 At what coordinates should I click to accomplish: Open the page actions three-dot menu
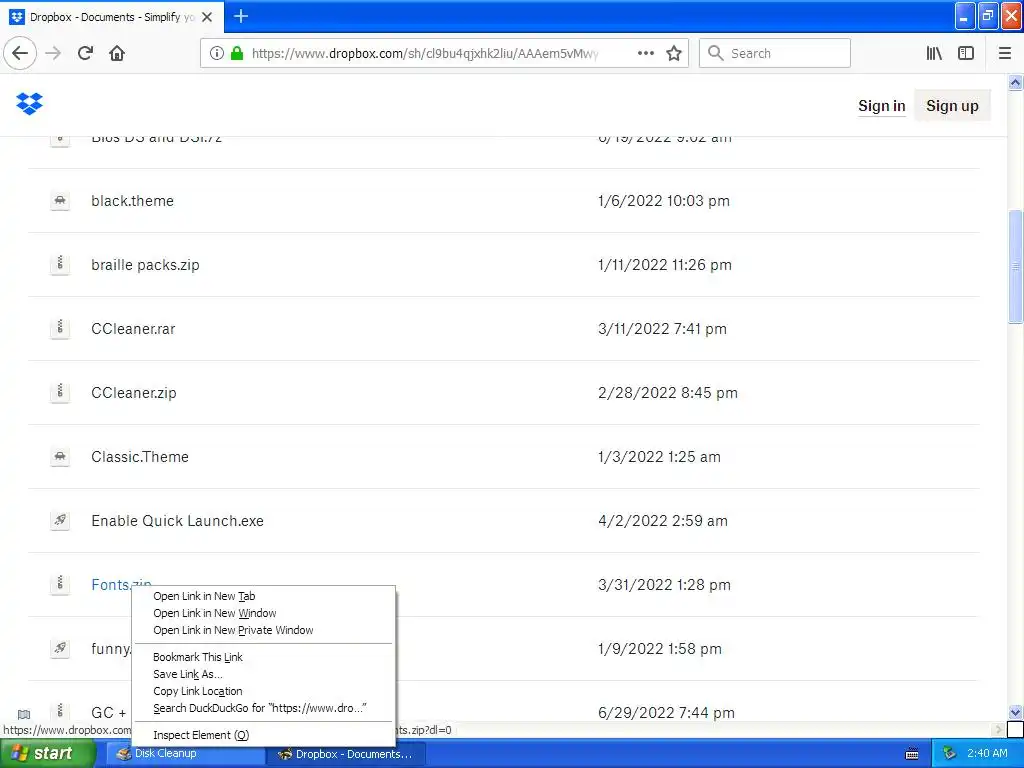(645, 53)
